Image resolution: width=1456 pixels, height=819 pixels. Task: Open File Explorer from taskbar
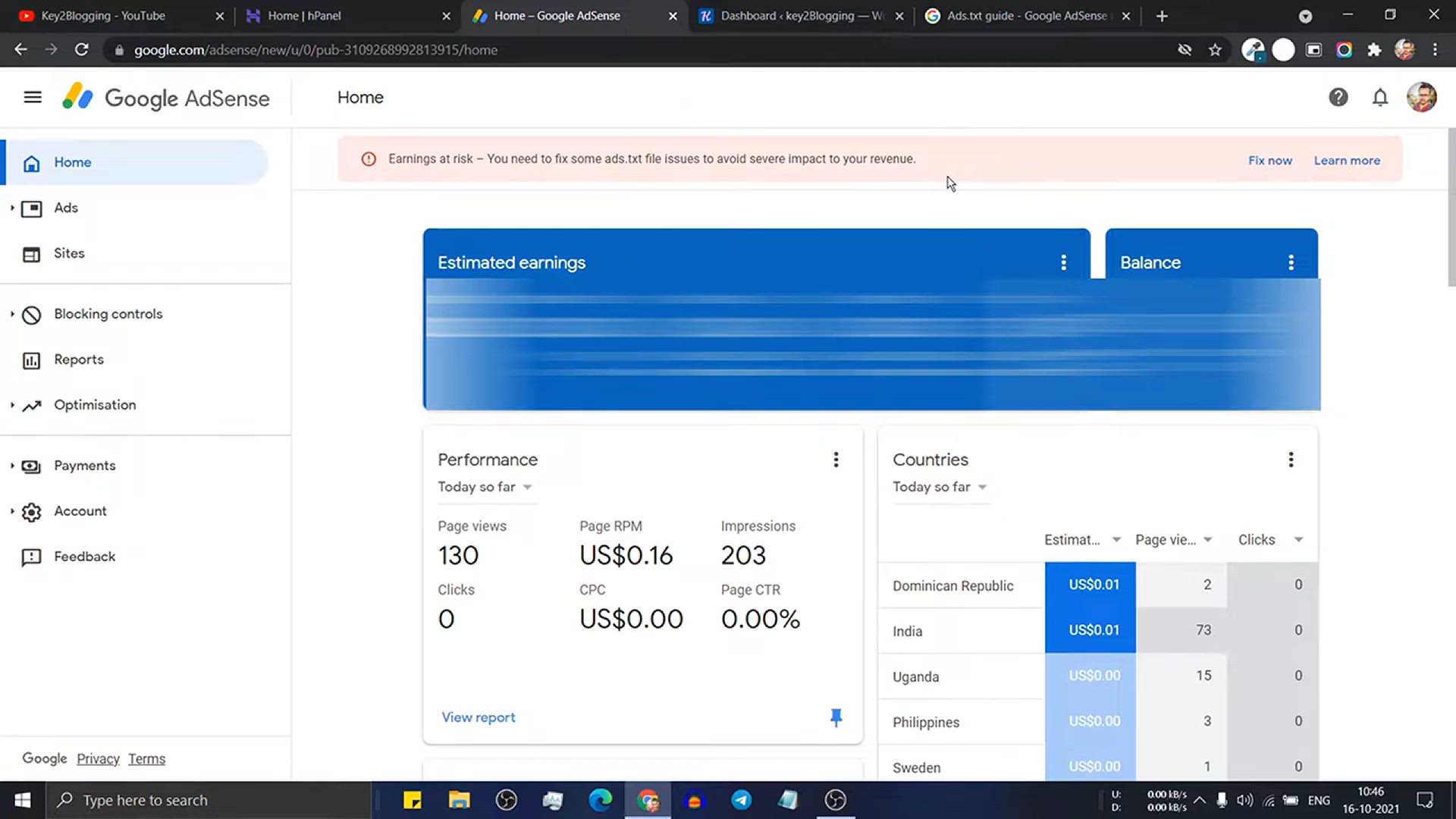pyautogui.click(x=459, y=800)
